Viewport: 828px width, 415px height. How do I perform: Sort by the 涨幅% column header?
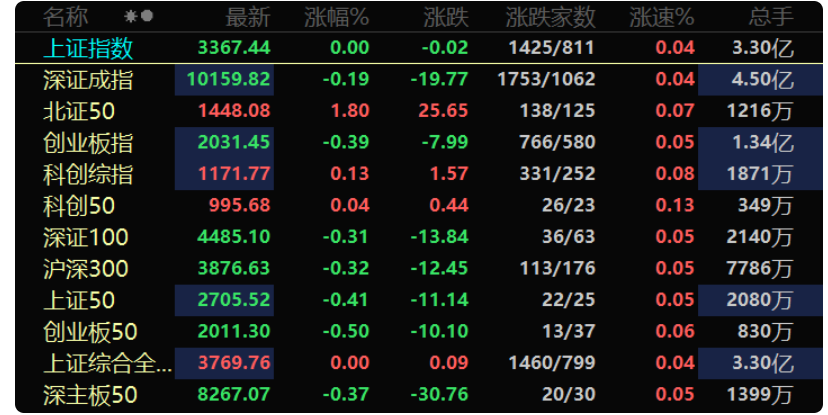[x=336, y=17]
